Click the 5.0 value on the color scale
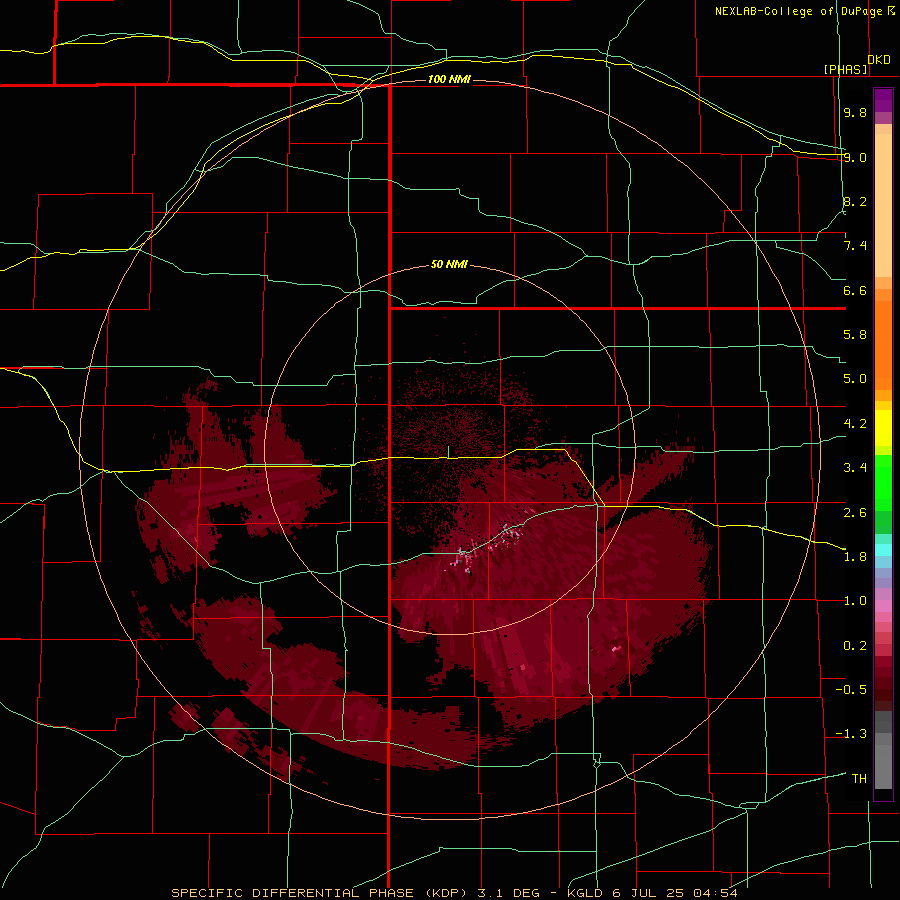900x900 pixels. [855, 379]
